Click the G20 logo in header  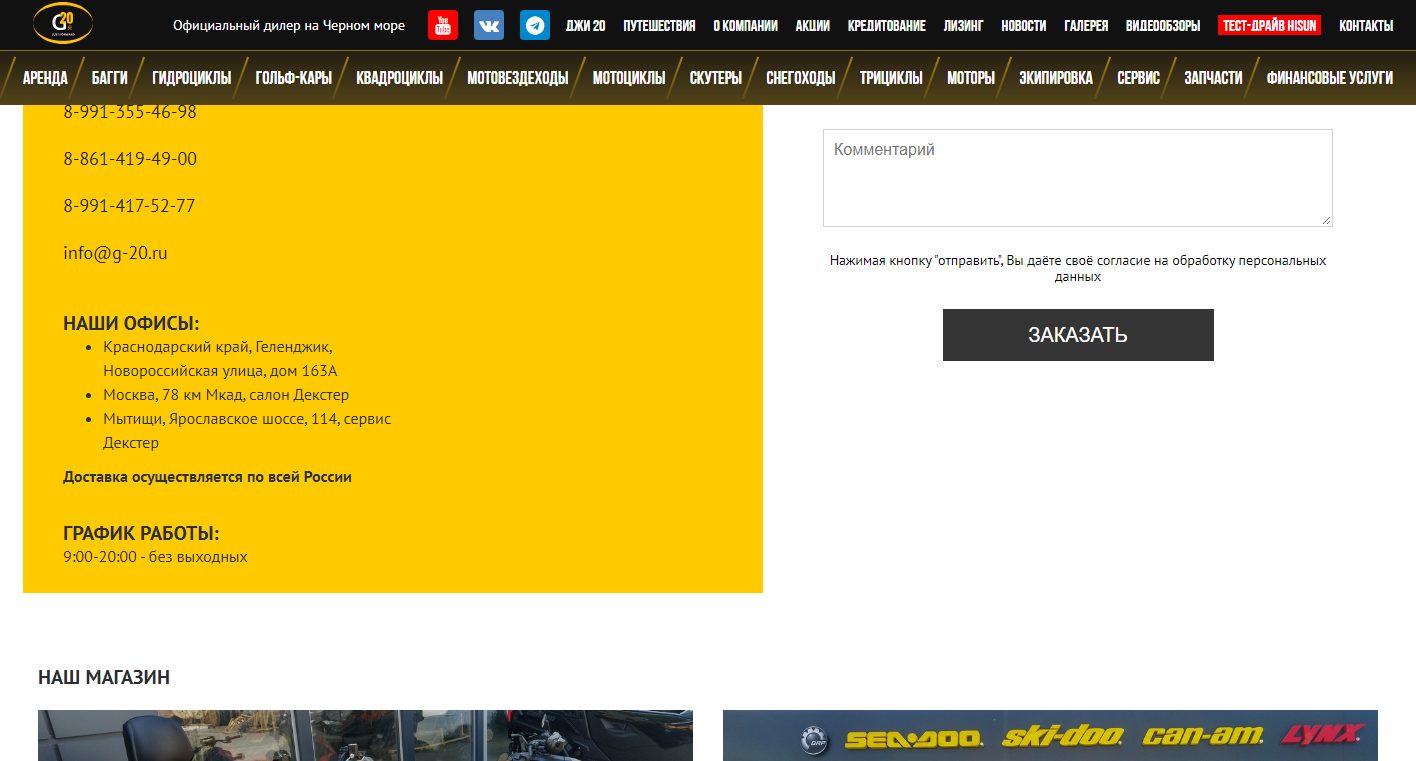click(x=63, y=23)
